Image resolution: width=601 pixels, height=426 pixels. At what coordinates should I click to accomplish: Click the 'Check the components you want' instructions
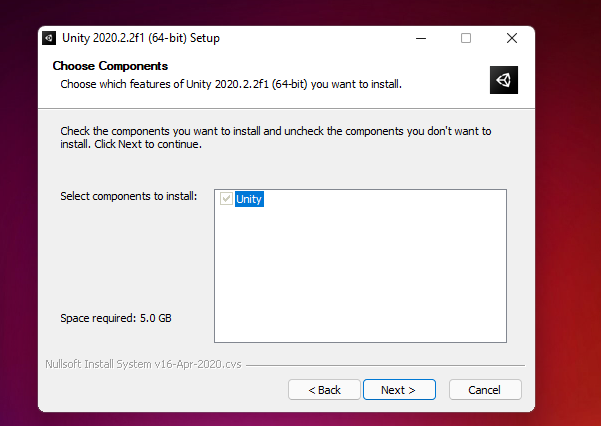276,137
